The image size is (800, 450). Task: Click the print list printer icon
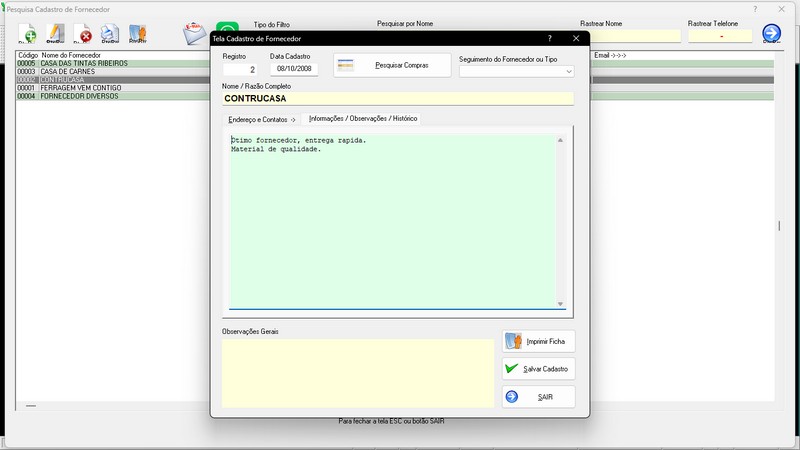[x=110, y=34]
